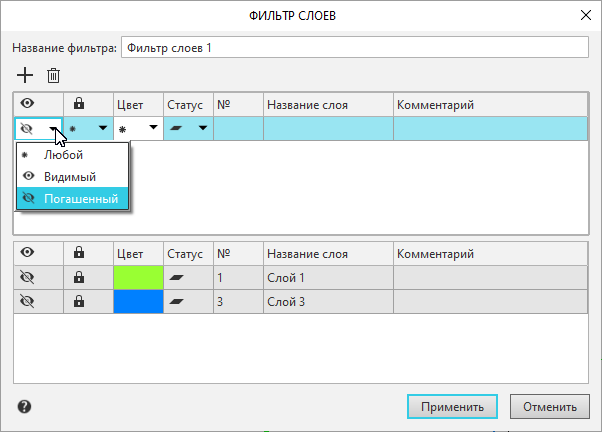
Task: Expand the Цвет filter dropdown
Action: coord(153,128)
